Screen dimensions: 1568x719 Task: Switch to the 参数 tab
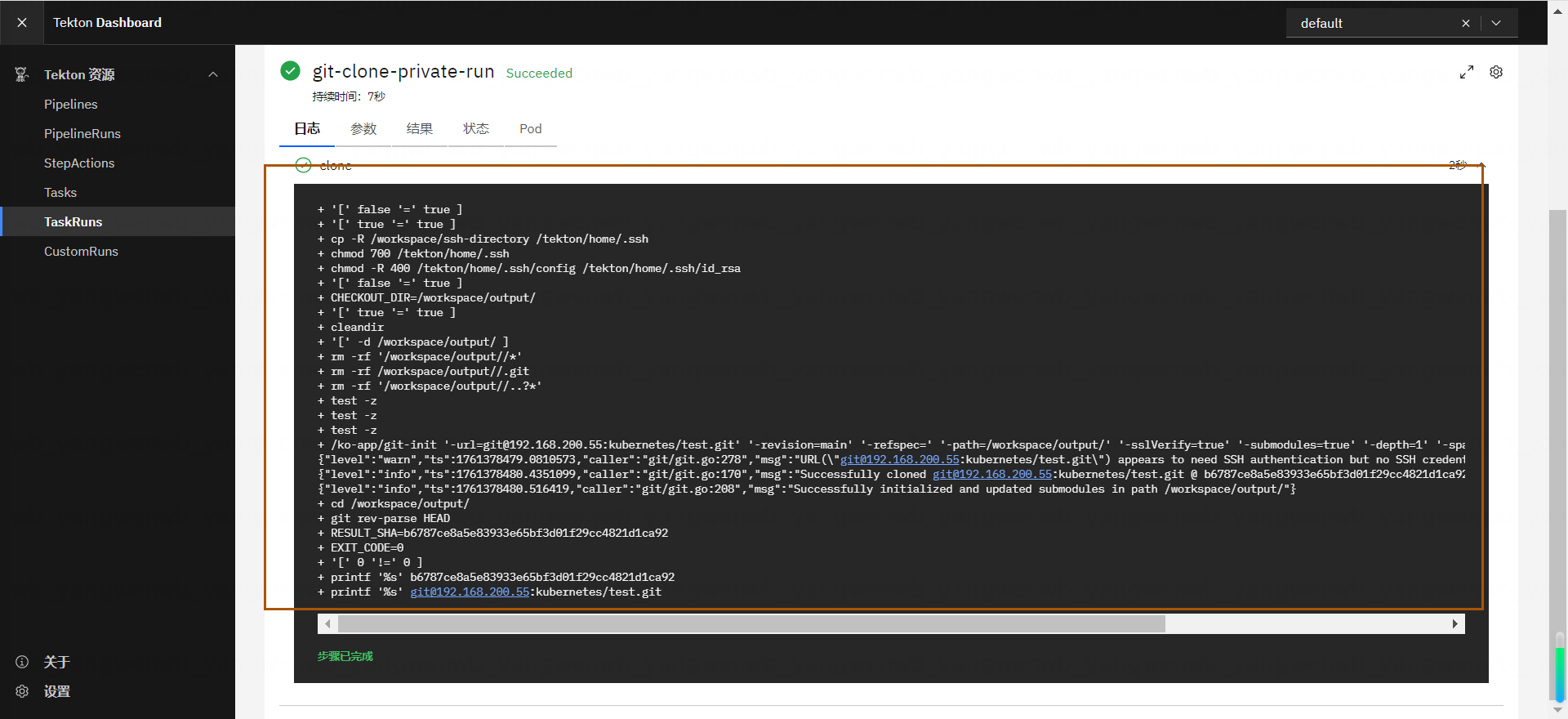click(363, 129)
